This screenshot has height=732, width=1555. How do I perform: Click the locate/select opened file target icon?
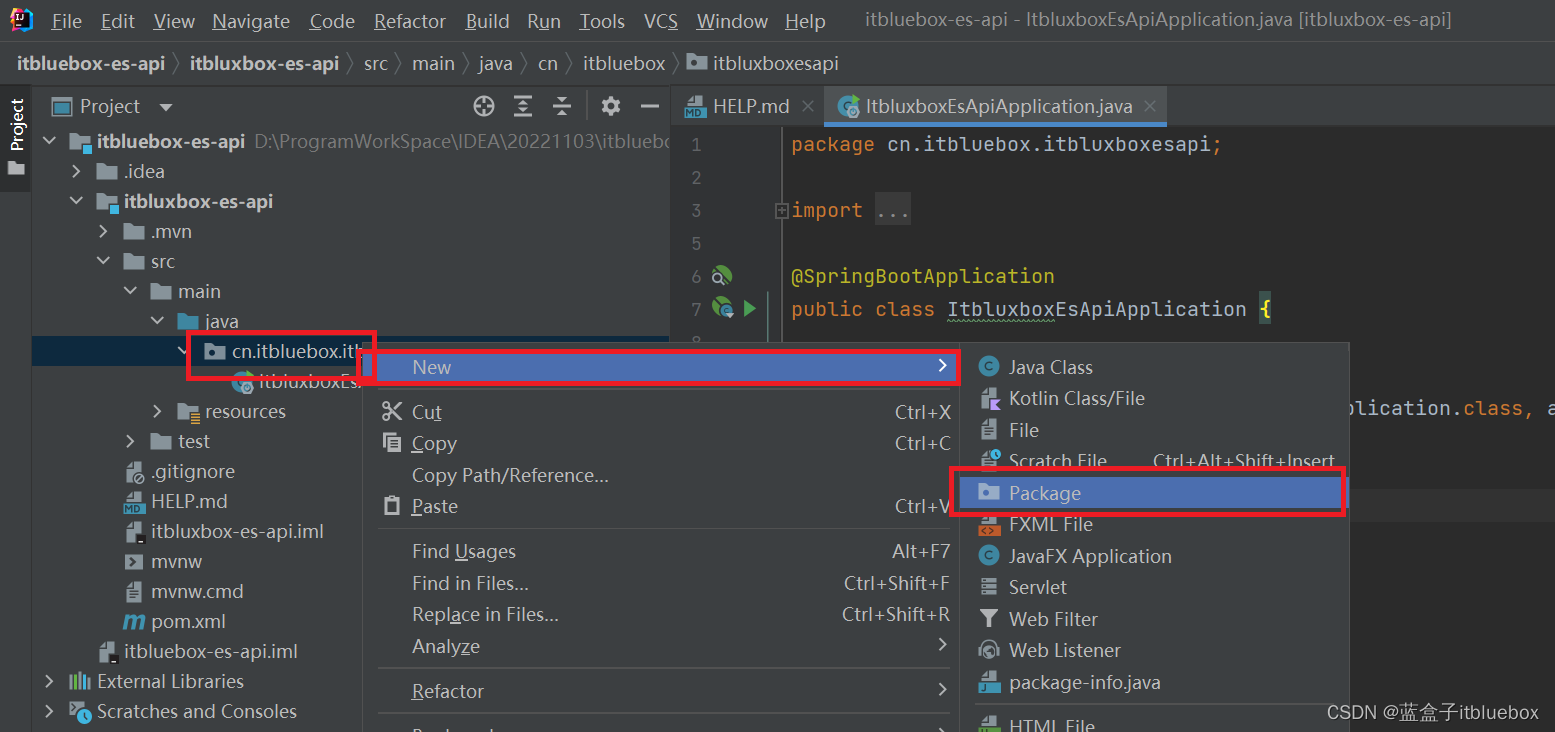(484, 106)
